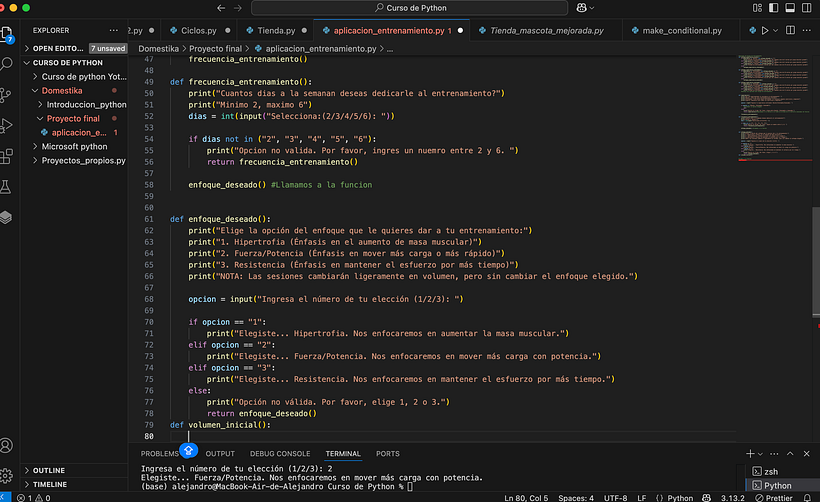The width and height of the screenshot is (820, 502).
Task: Collapse the CURSO DE PYTHON section
Action: pos(75,62)
